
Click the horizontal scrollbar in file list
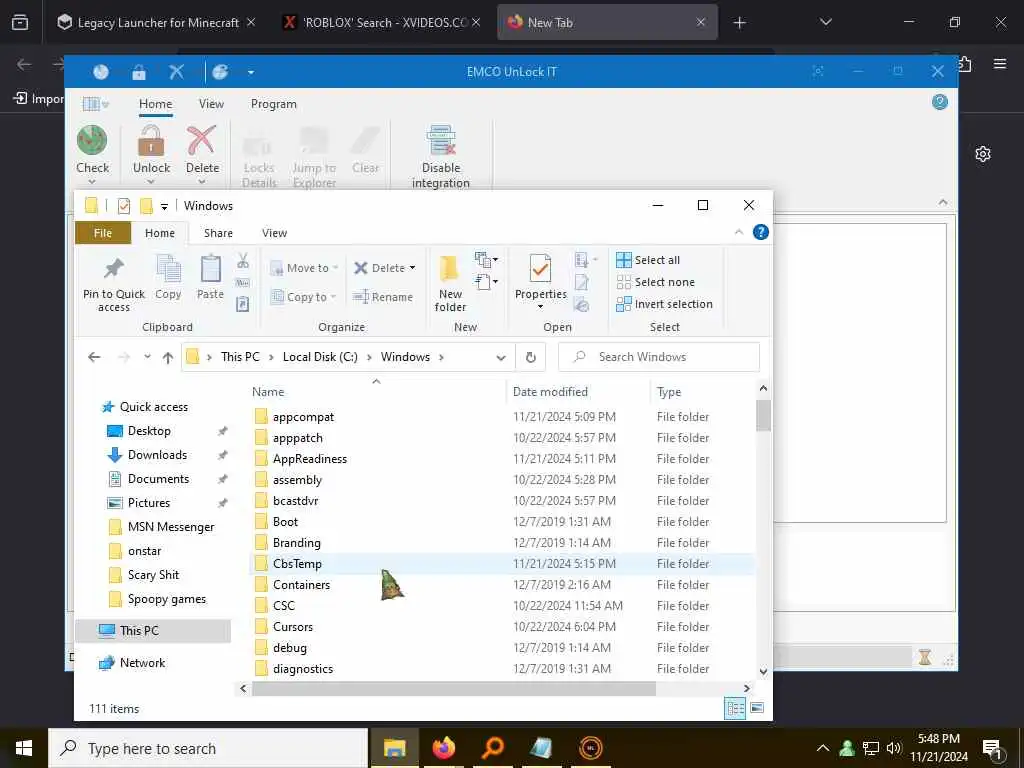pos(453,689)
